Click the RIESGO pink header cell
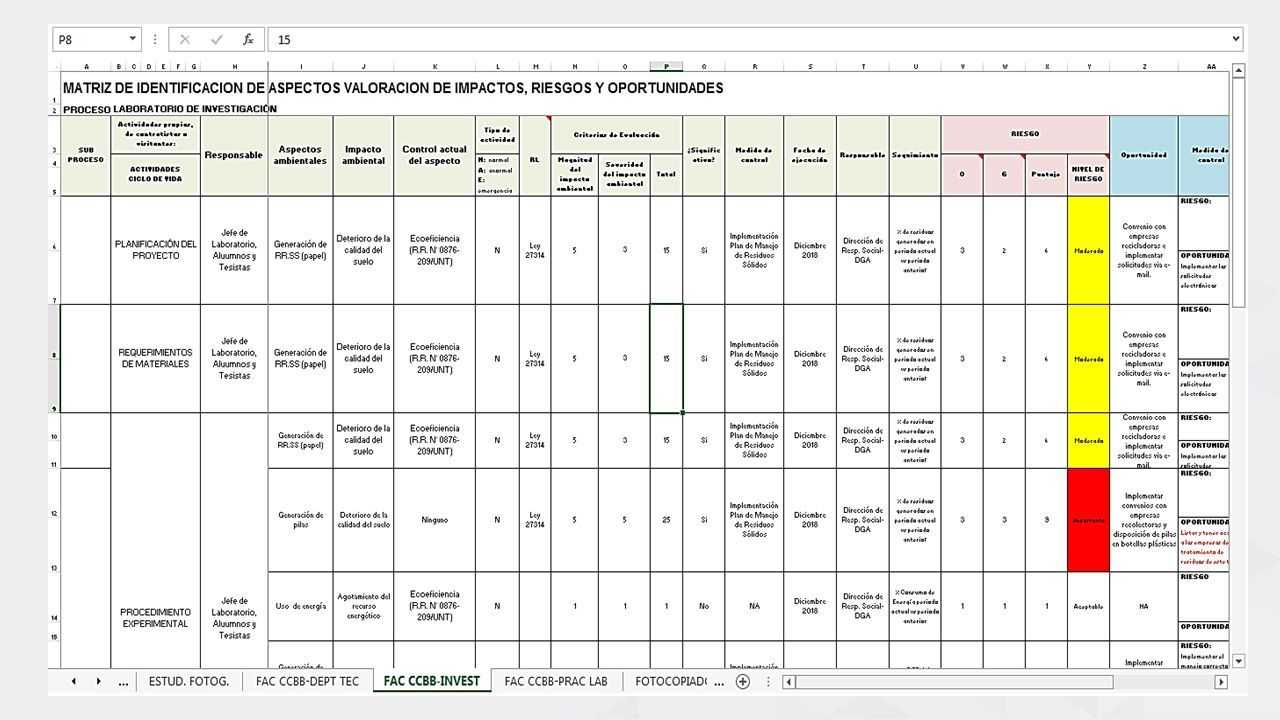Screen dimensions: 1280x720 click(x=1025, y=134)
